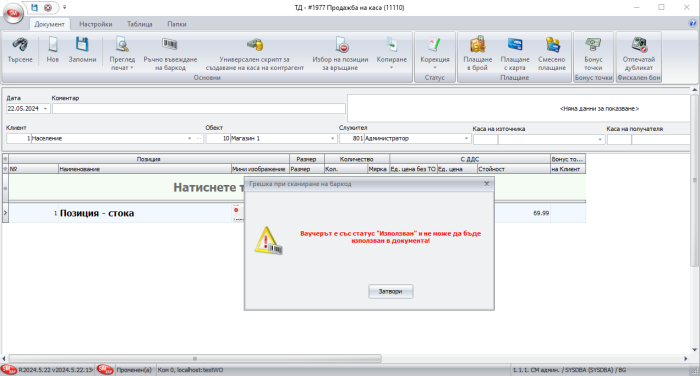
Task: Expand the Каса на източника dropdown
Action: (x=600, y=140)
